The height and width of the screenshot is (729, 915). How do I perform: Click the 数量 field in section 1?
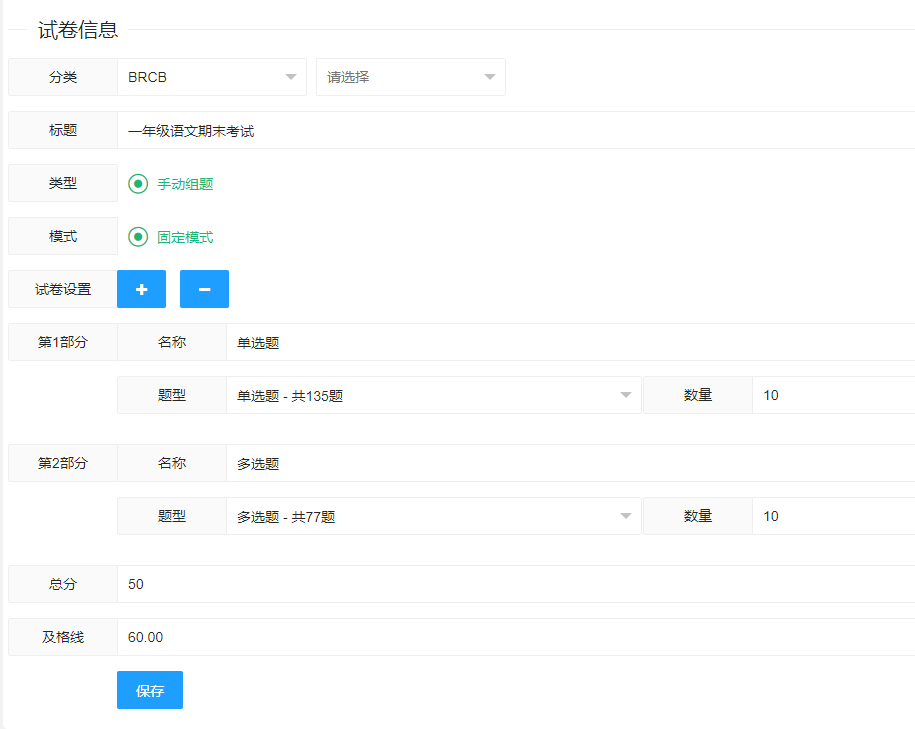(832, 396)
